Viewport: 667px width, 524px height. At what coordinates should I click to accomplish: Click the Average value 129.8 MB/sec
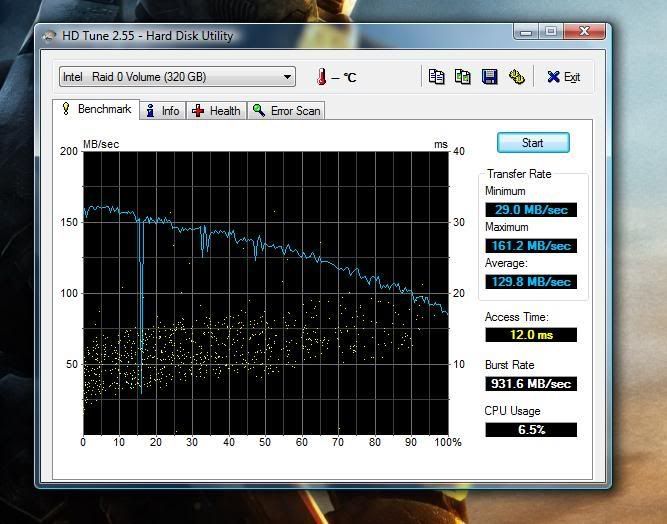(531, 282)
